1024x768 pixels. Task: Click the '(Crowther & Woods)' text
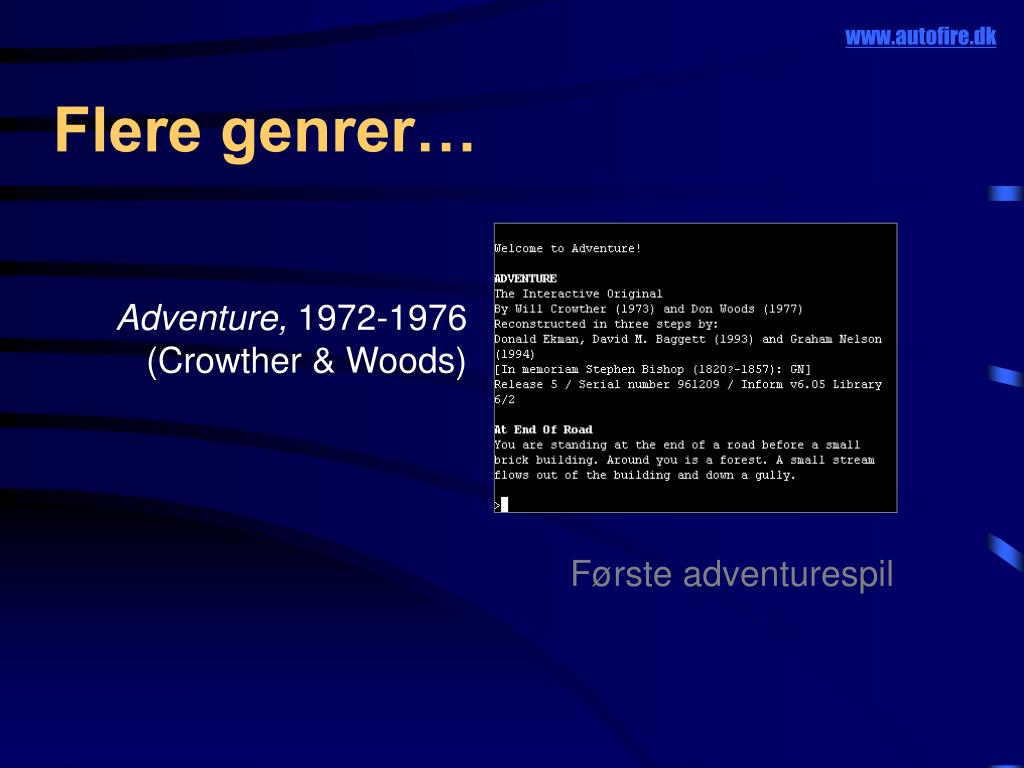[307, 360]
